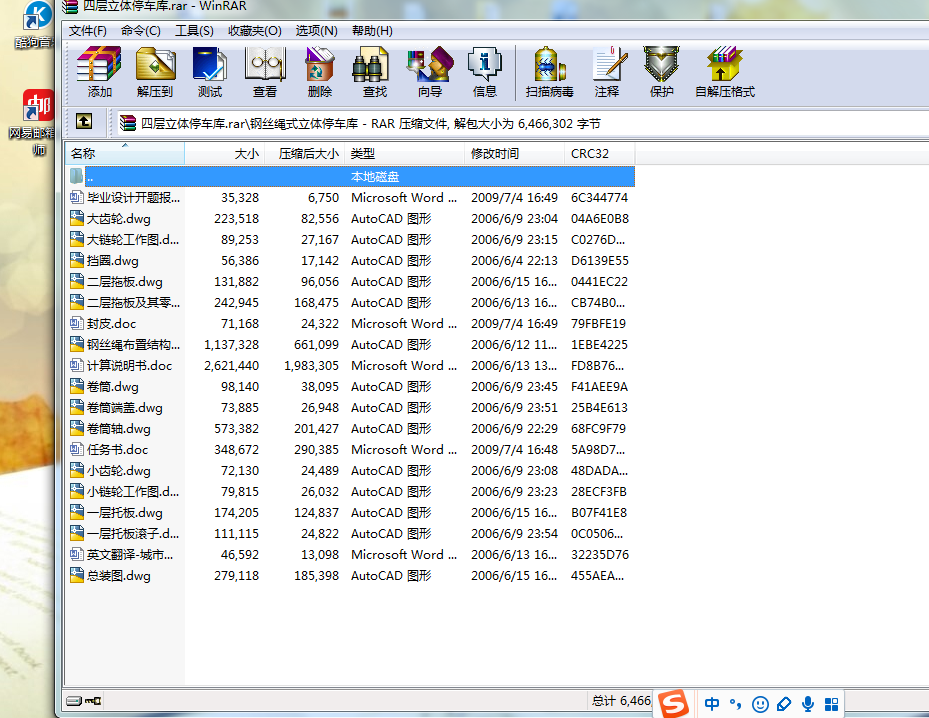
Task: Open the 文件(F) menu
Action: 88,31
